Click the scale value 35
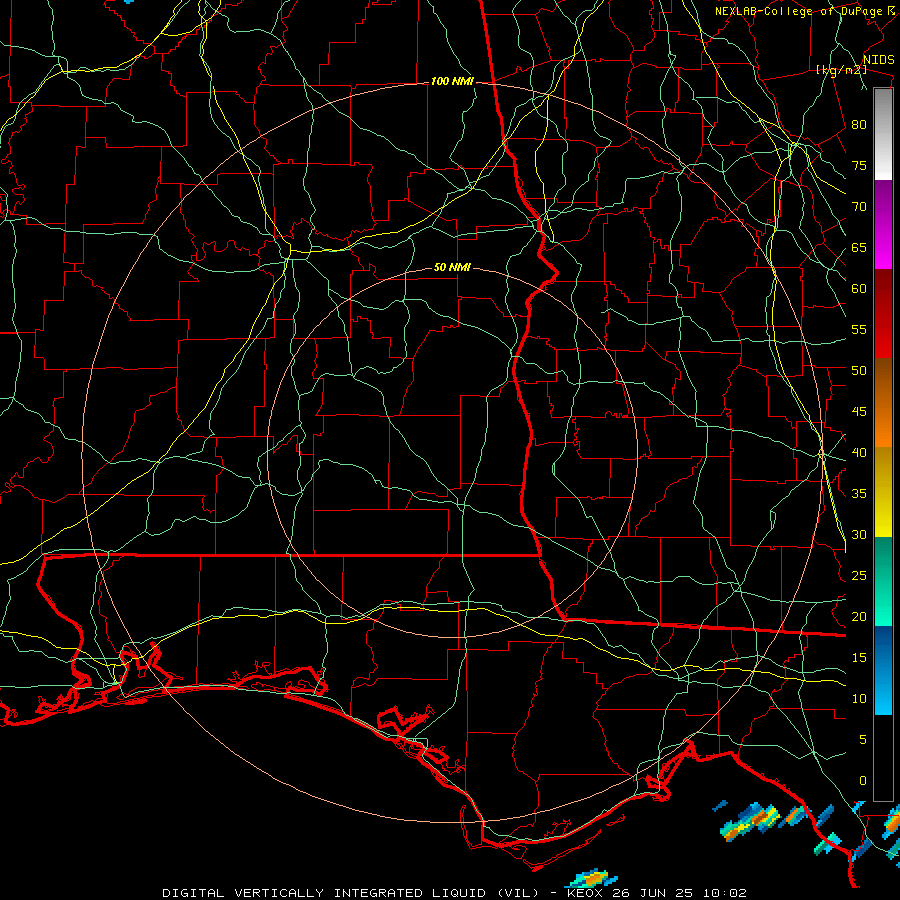 859,494
